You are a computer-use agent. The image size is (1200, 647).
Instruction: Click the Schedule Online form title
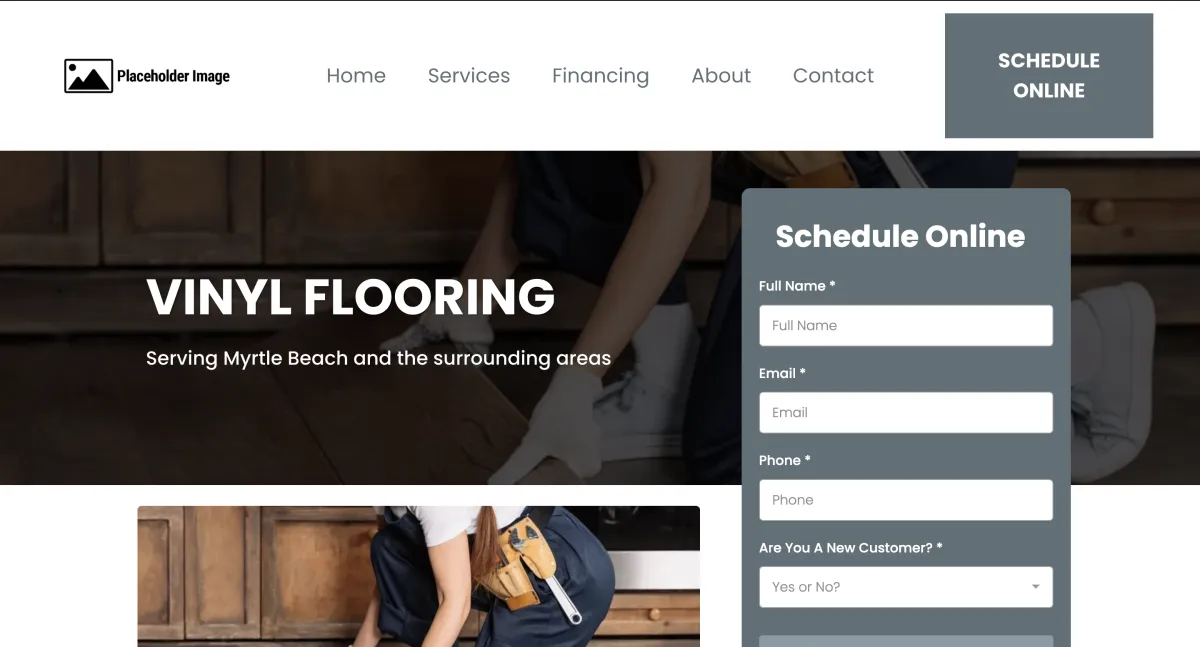tap(900, 236)
